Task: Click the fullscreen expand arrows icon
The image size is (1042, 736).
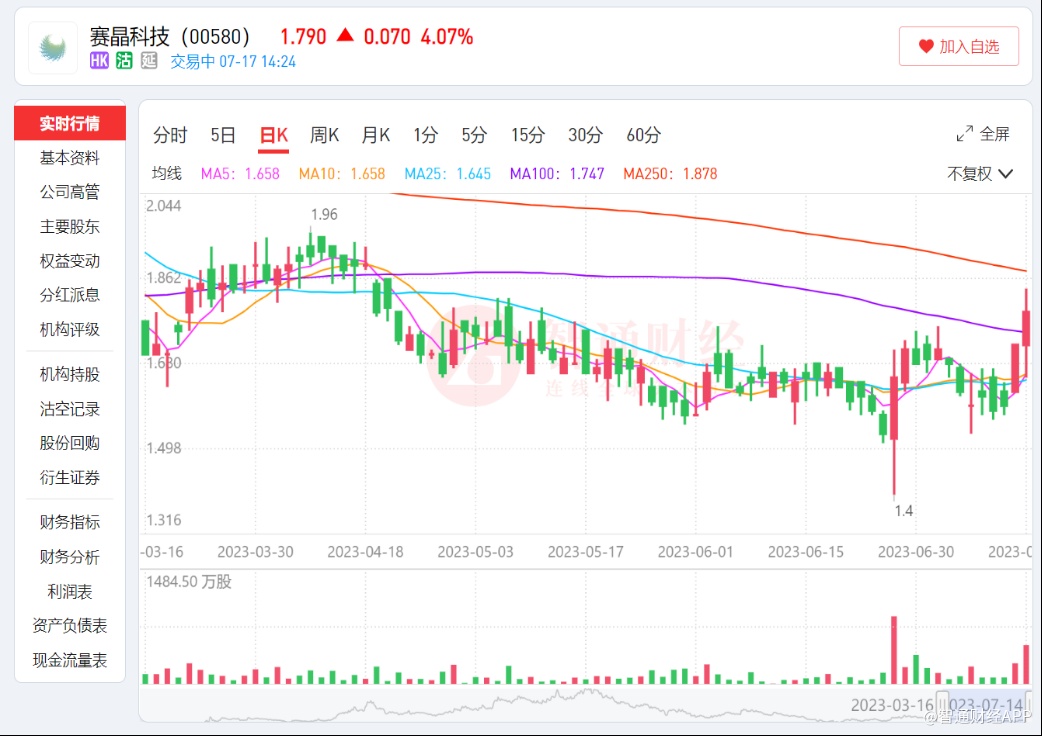Action: (964, 134)
